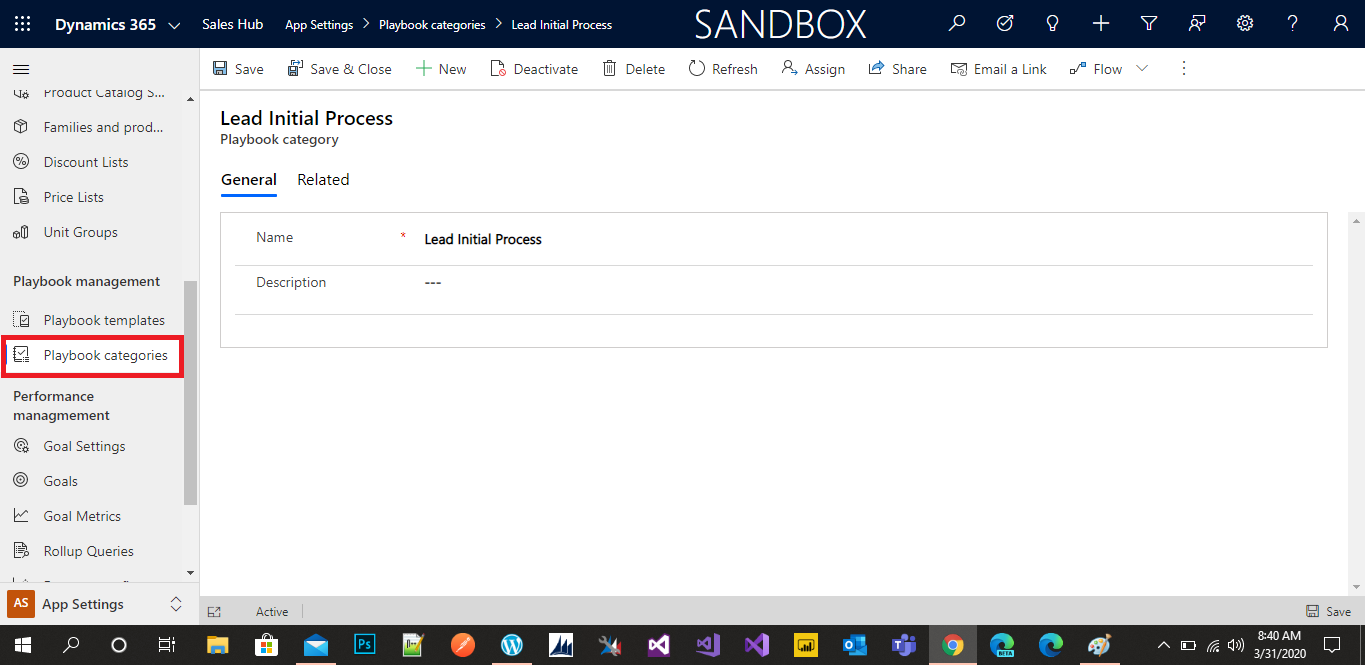Save and close the record
1365x665 pixels.
[339, 68]
